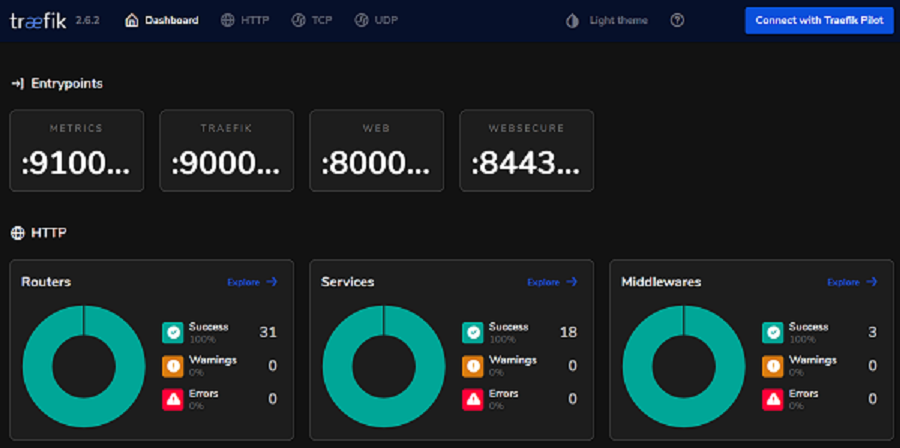
Task: Click the Routers card title
Action: point(46,282)
